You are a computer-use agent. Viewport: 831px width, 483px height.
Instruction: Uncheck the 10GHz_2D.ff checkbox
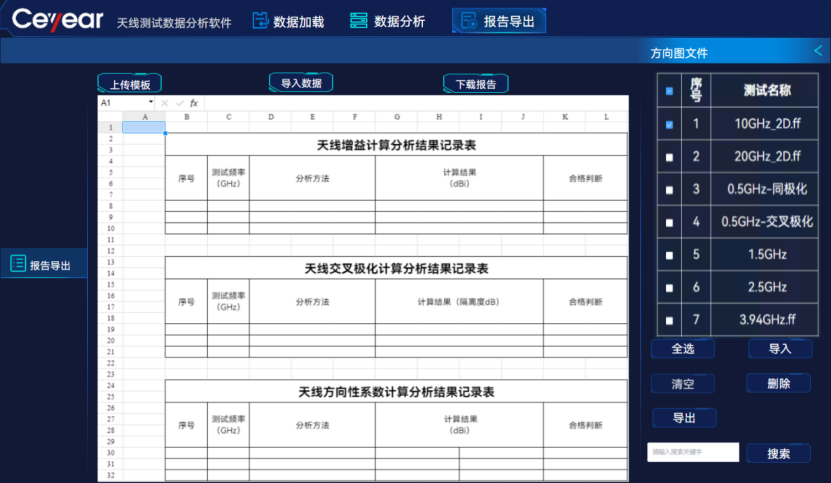point(669,125)
